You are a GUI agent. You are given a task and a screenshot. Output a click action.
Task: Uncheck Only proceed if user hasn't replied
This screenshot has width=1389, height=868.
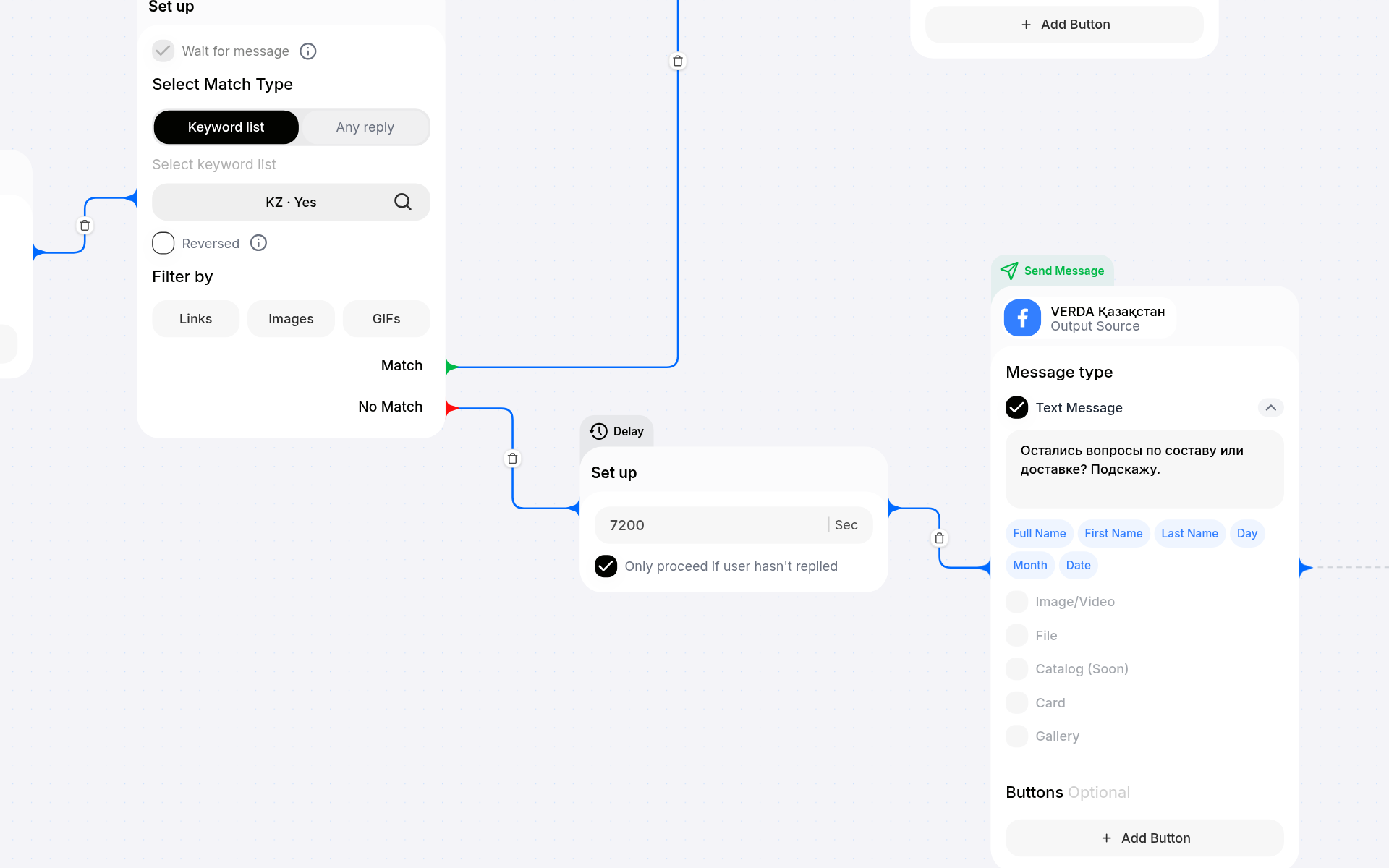point(606,566)
